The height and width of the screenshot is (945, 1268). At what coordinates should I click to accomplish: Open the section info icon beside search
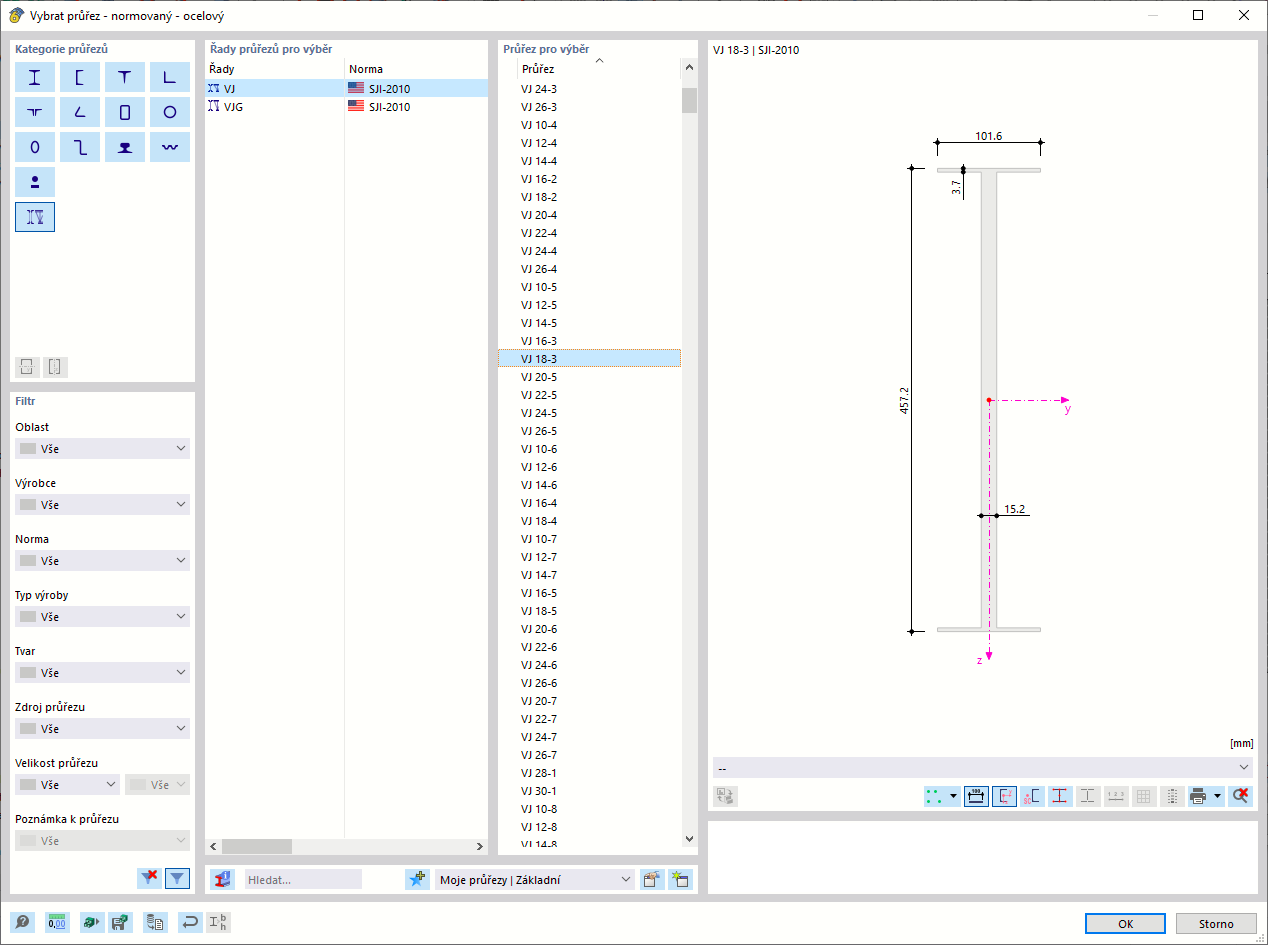point(222,879)
